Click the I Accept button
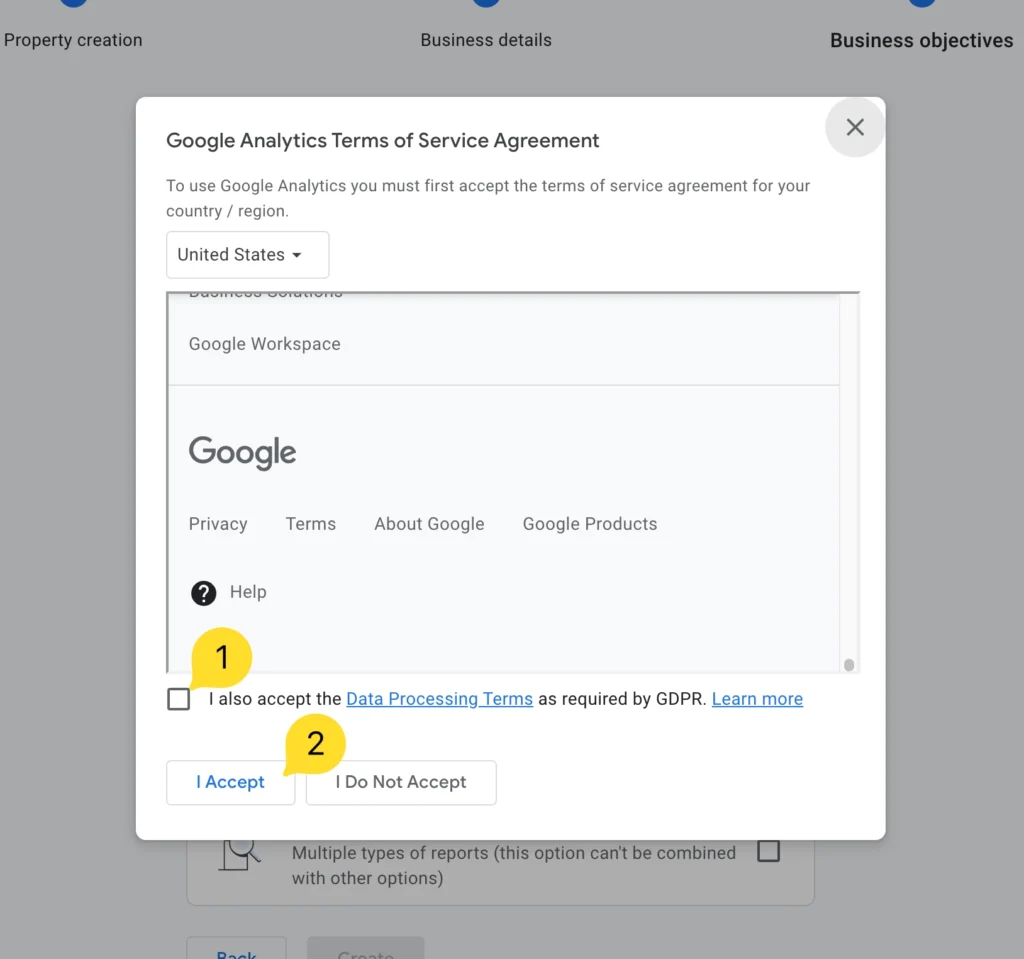 [x=231, y=782]
